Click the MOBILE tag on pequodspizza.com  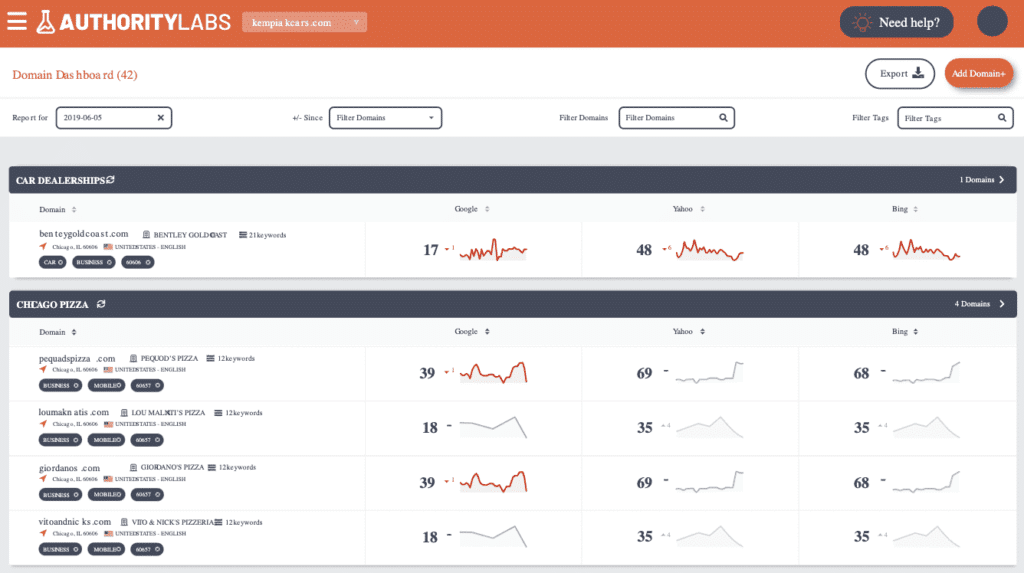click(106, 385)
